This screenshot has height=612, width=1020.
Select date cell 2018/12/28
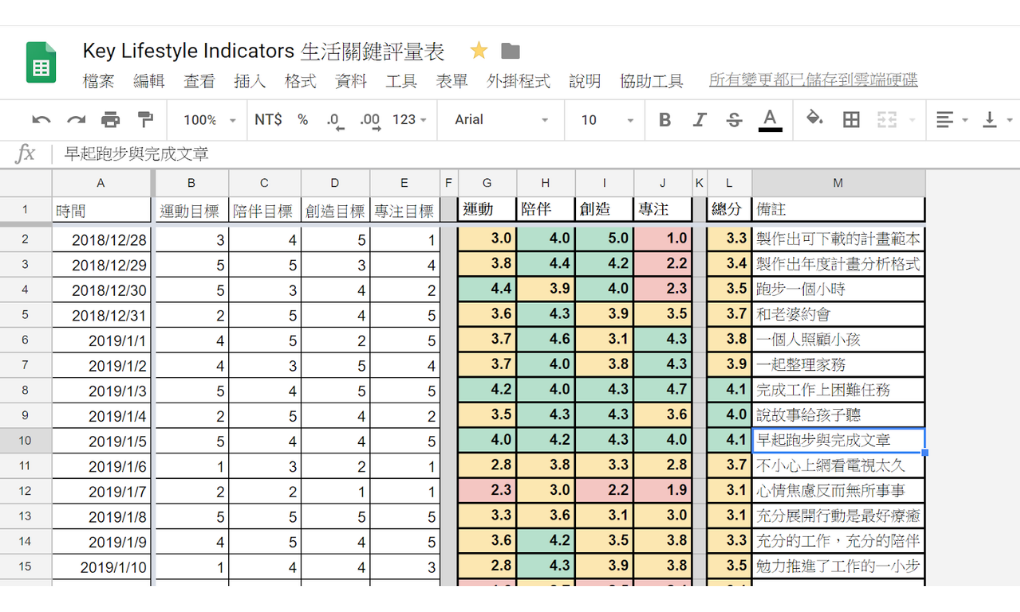click(x=101, y=239)
